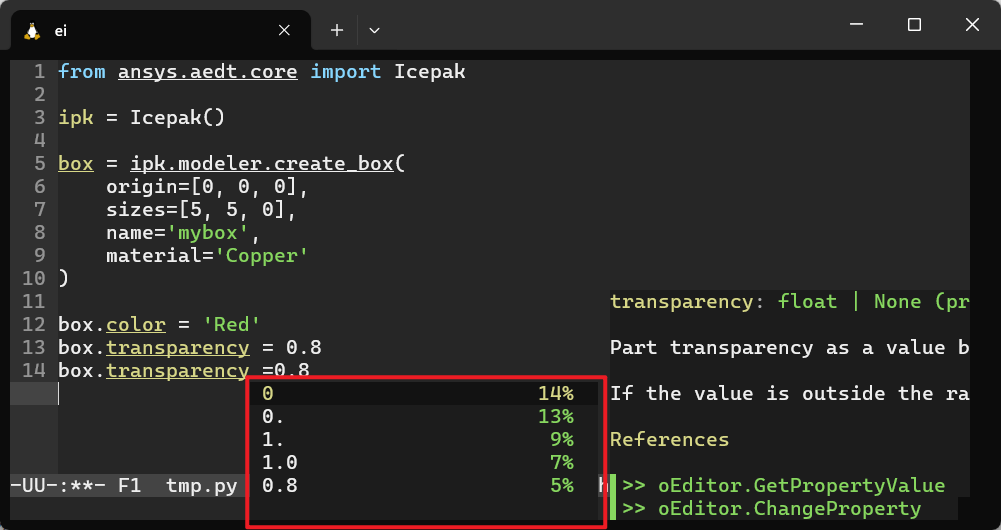1001x530 pixels.
Task: Choose completion candidate '0.8' at 5%
Action: tap(424, 485)
